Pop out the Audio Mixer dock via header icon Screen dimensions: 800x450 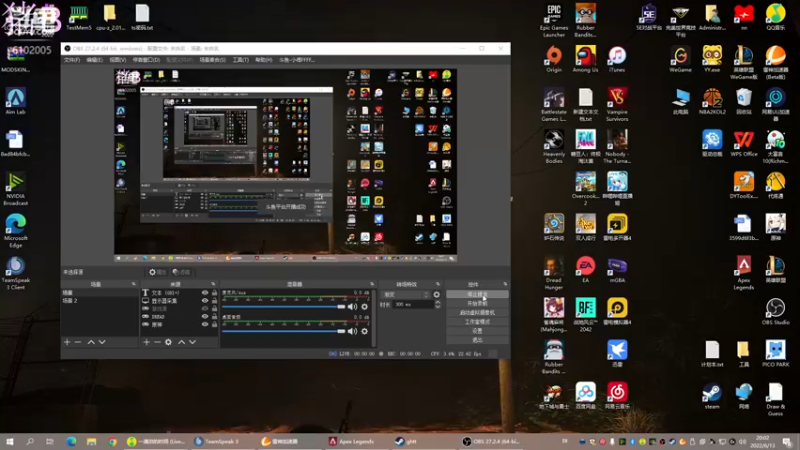[372, 284]
